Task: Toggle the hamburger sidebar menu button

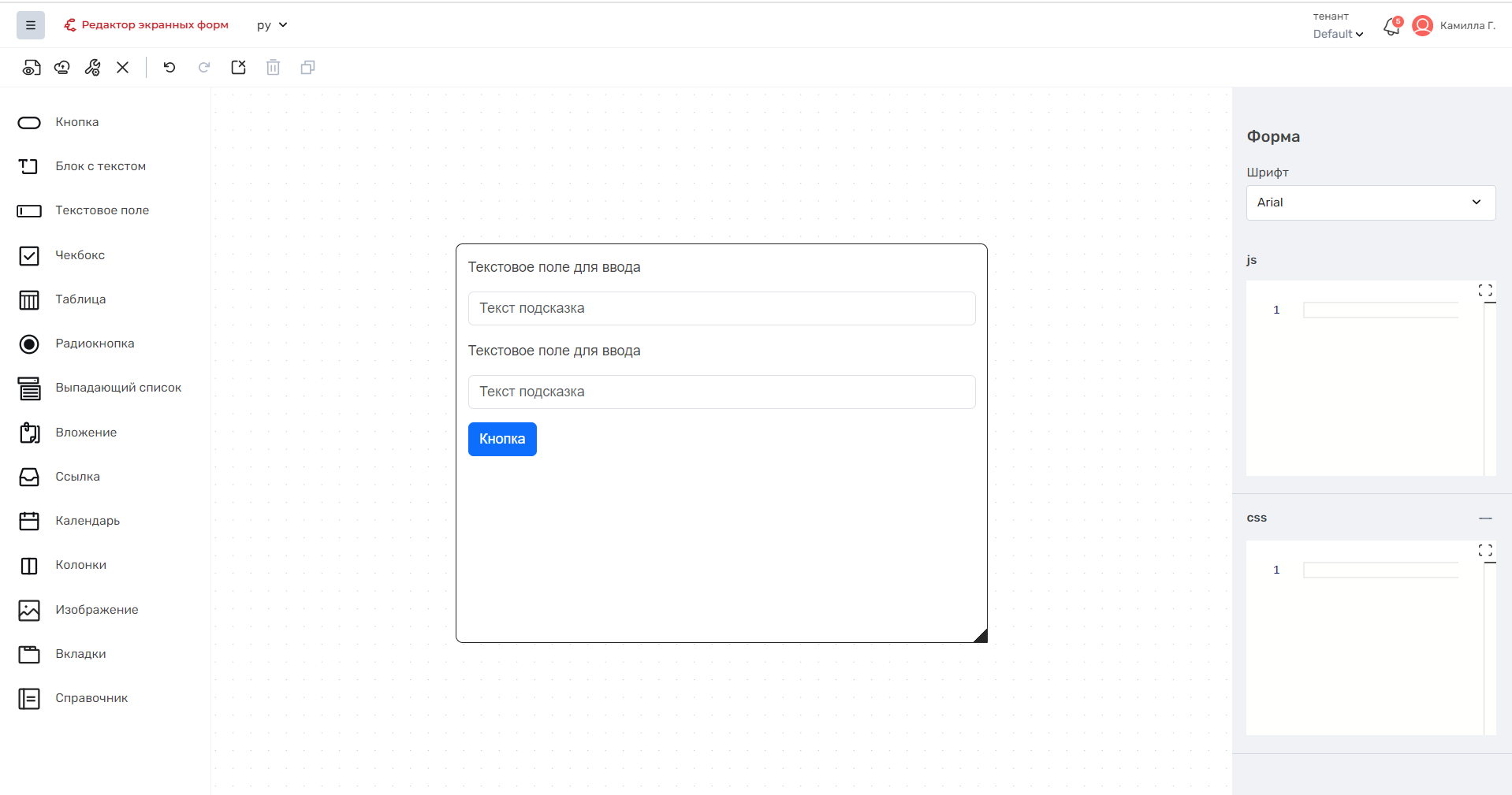Action: pyautogui.click(x=31, y=25)
